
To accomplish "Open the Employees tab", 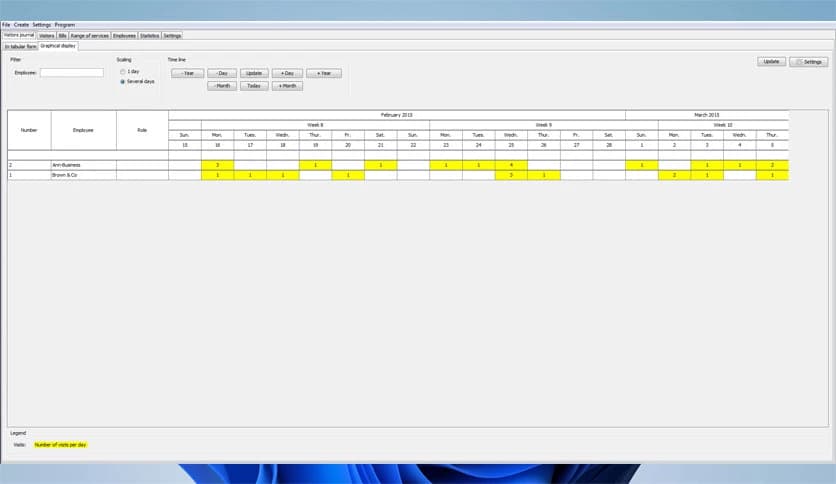I will (124, 36).
